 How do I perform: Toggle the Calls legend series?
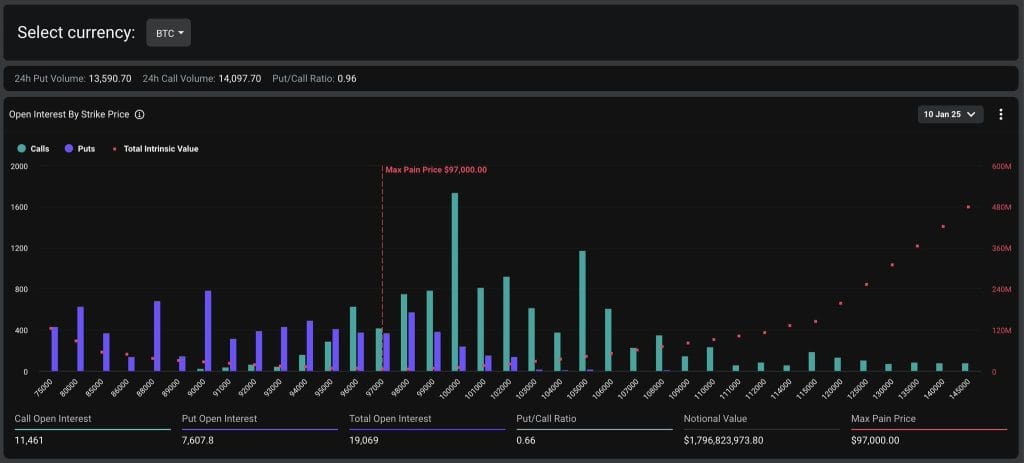(33, 149)
